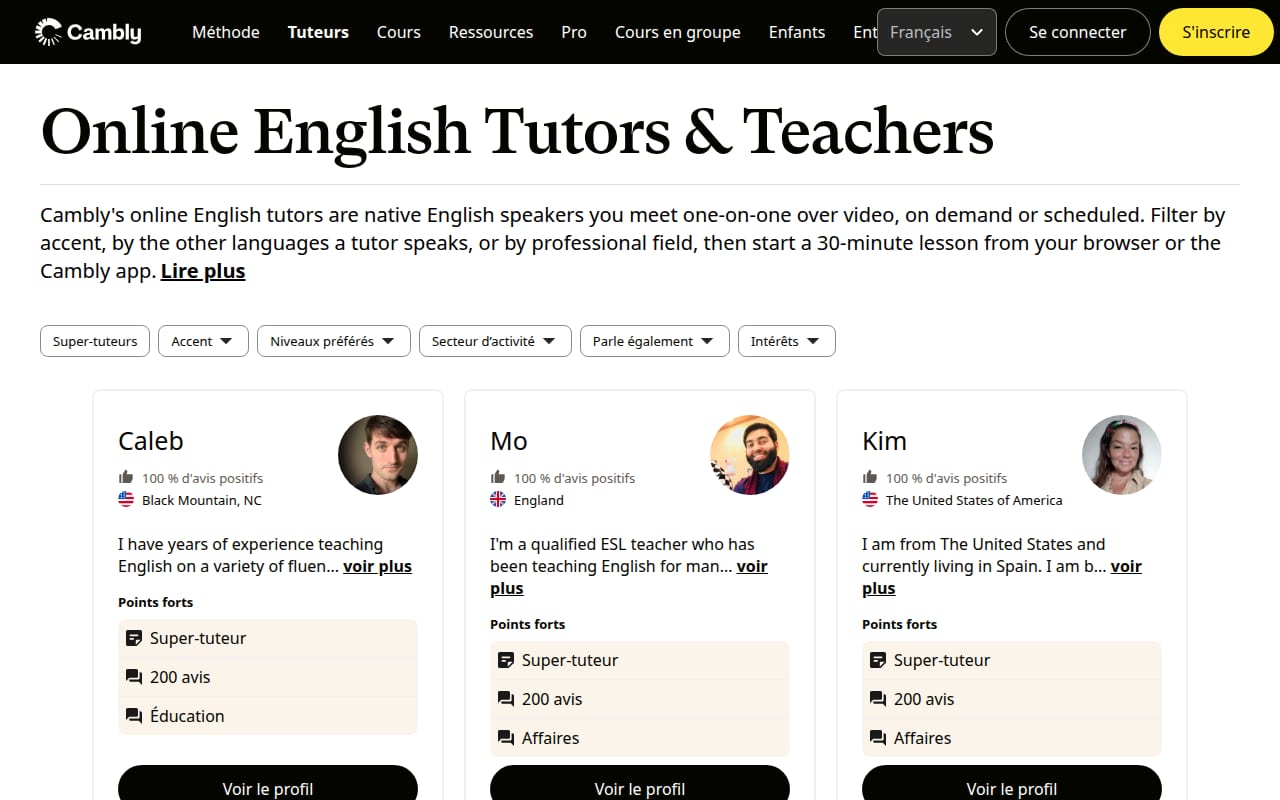Click the 200 avis chat icon in Mo's card

click(x=506, y=699)
